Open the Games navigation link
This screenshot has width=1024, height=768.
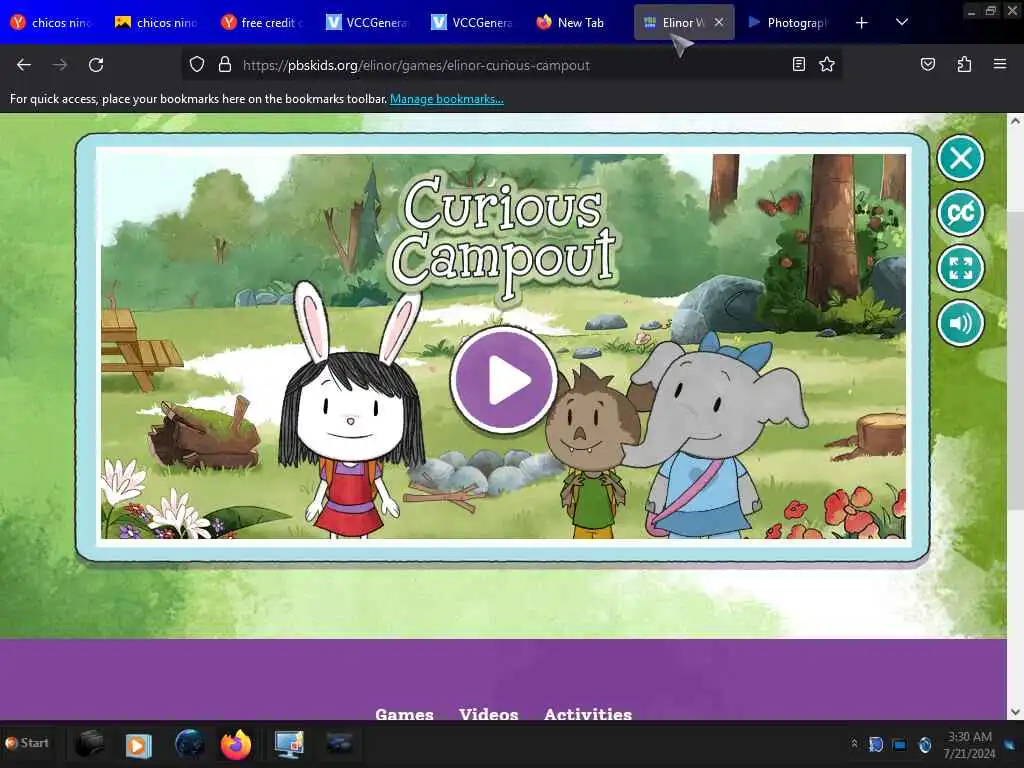[x=404, y=713]
